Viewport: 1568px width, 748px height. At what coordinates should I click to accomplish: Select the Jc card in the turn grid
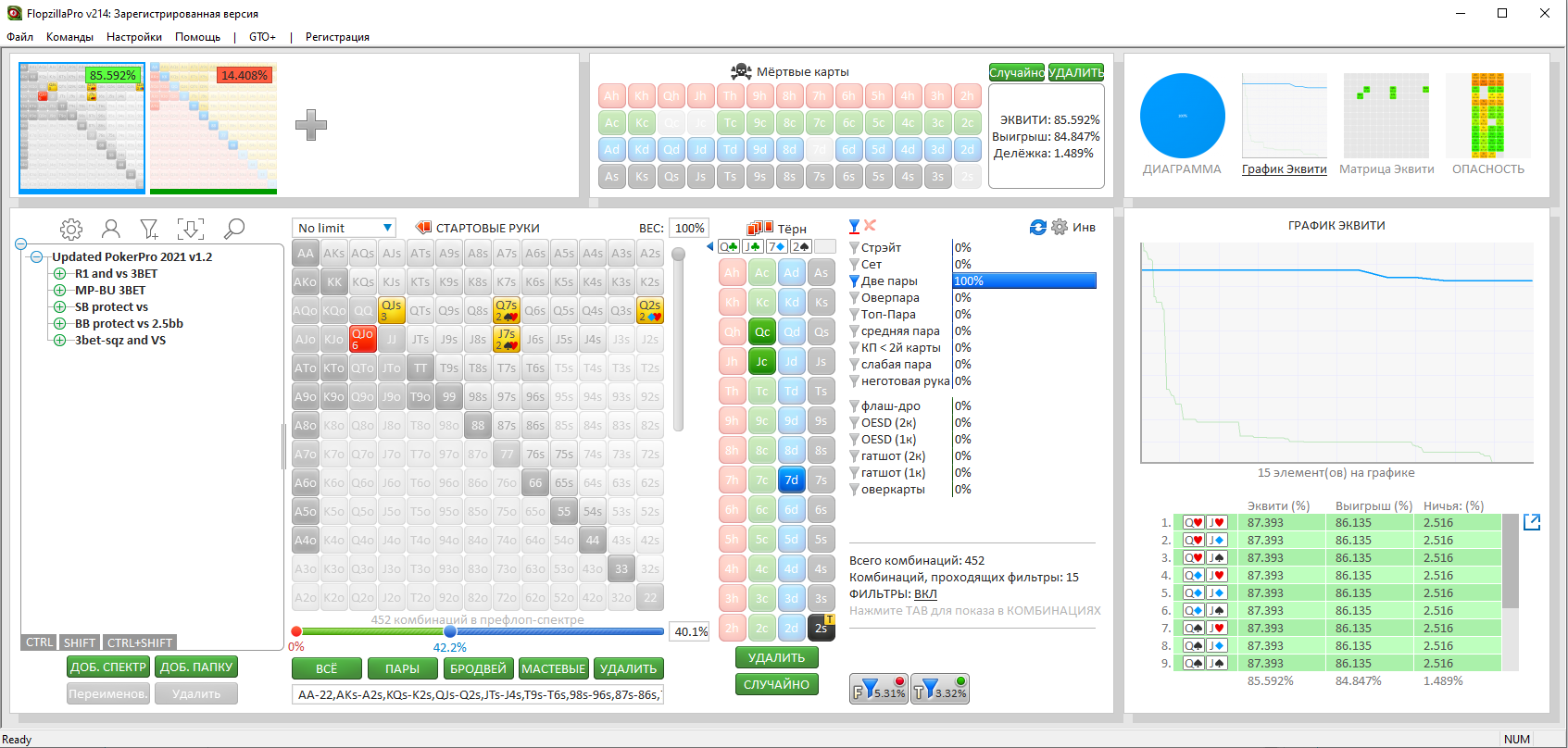pos(761,361)
